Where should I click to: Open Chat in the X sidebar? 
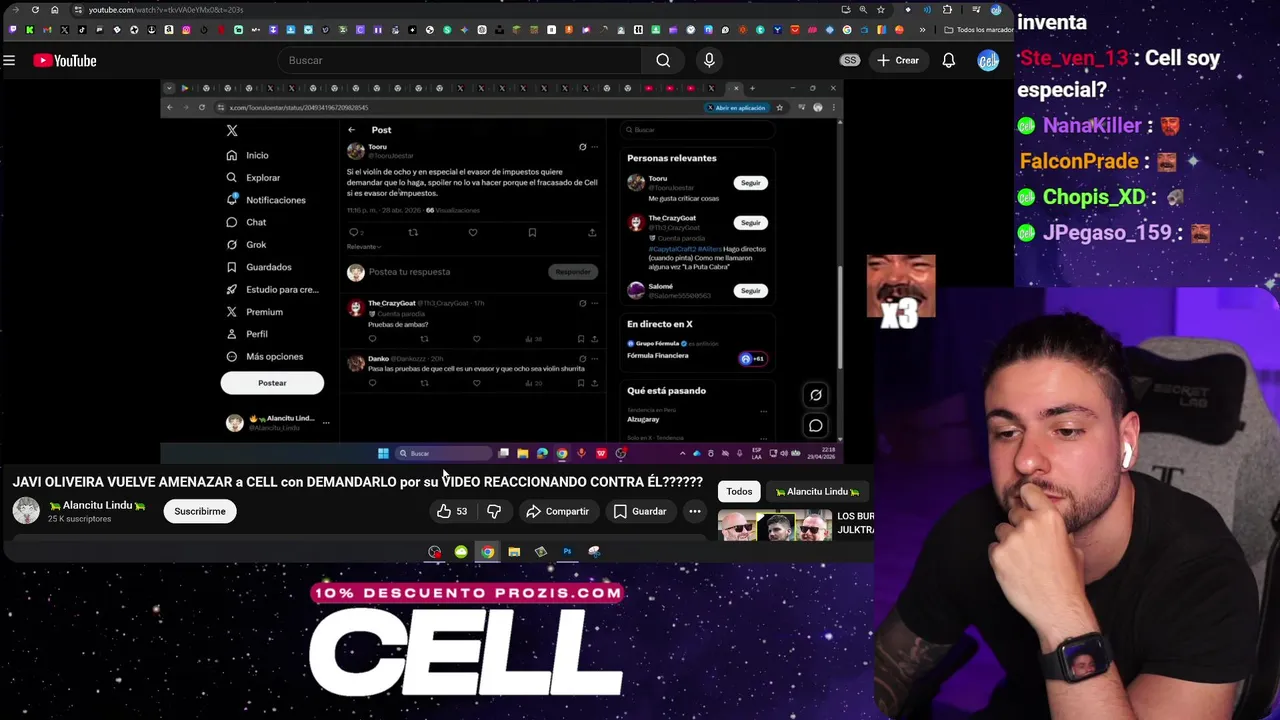tap(246, 222)
